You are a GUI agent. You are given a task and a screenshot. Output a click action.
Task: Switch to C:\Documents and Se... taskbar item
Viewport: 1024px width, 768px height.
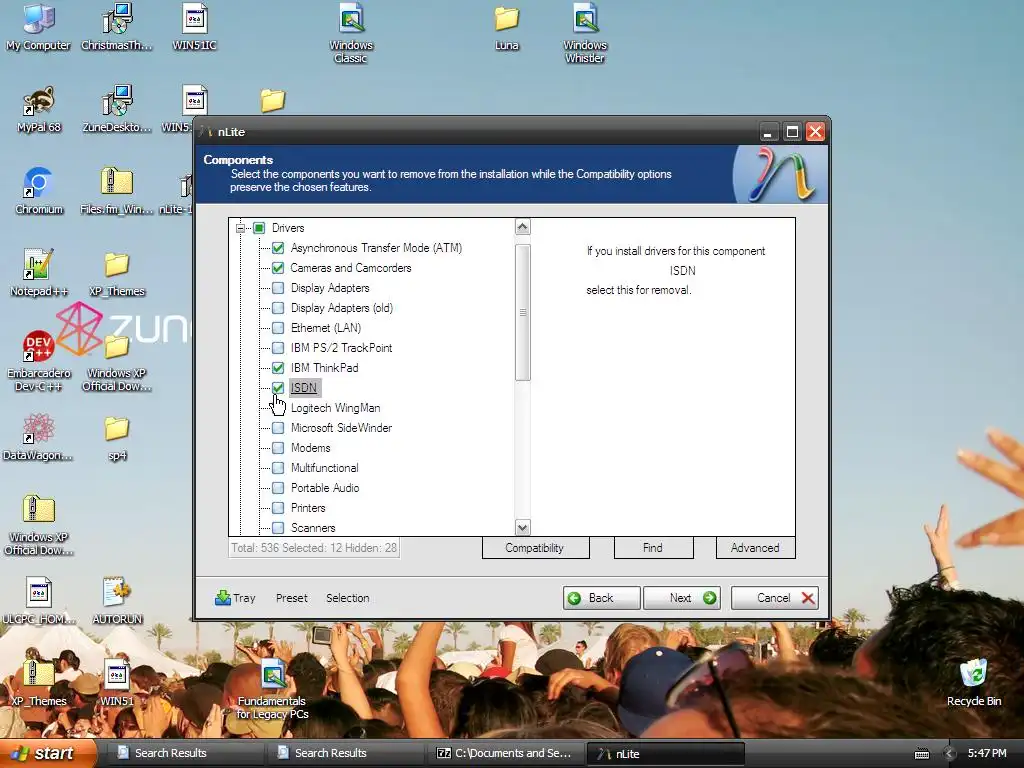point(505,754)
